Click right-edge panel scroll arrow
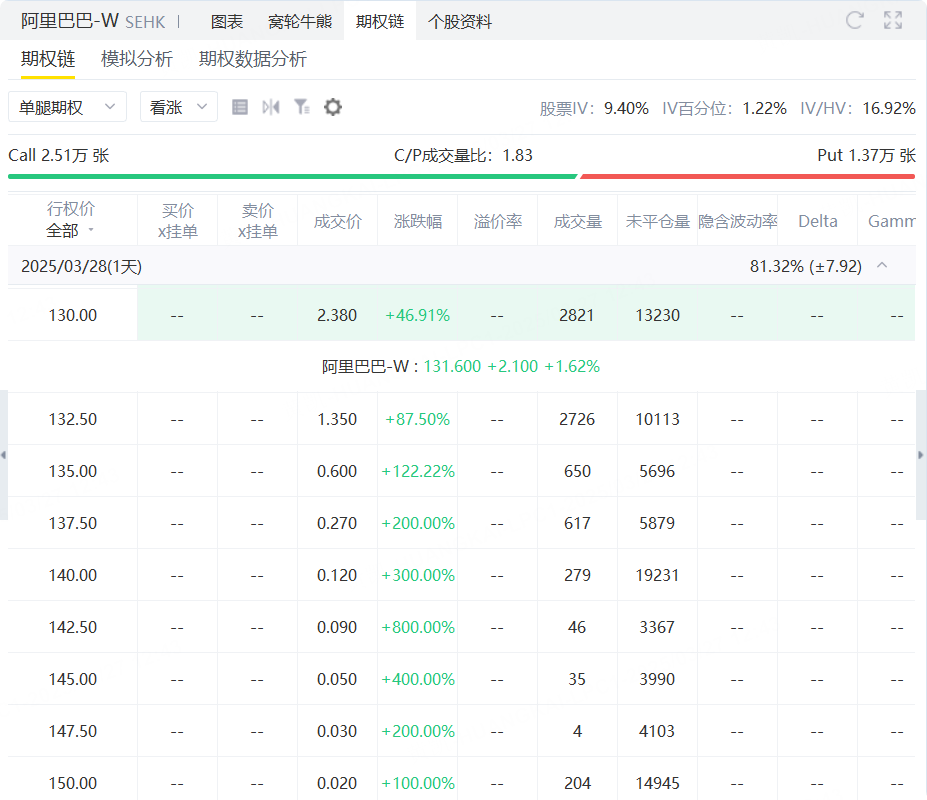The height and width of the screenshot is (800, 927). [921, 455]
